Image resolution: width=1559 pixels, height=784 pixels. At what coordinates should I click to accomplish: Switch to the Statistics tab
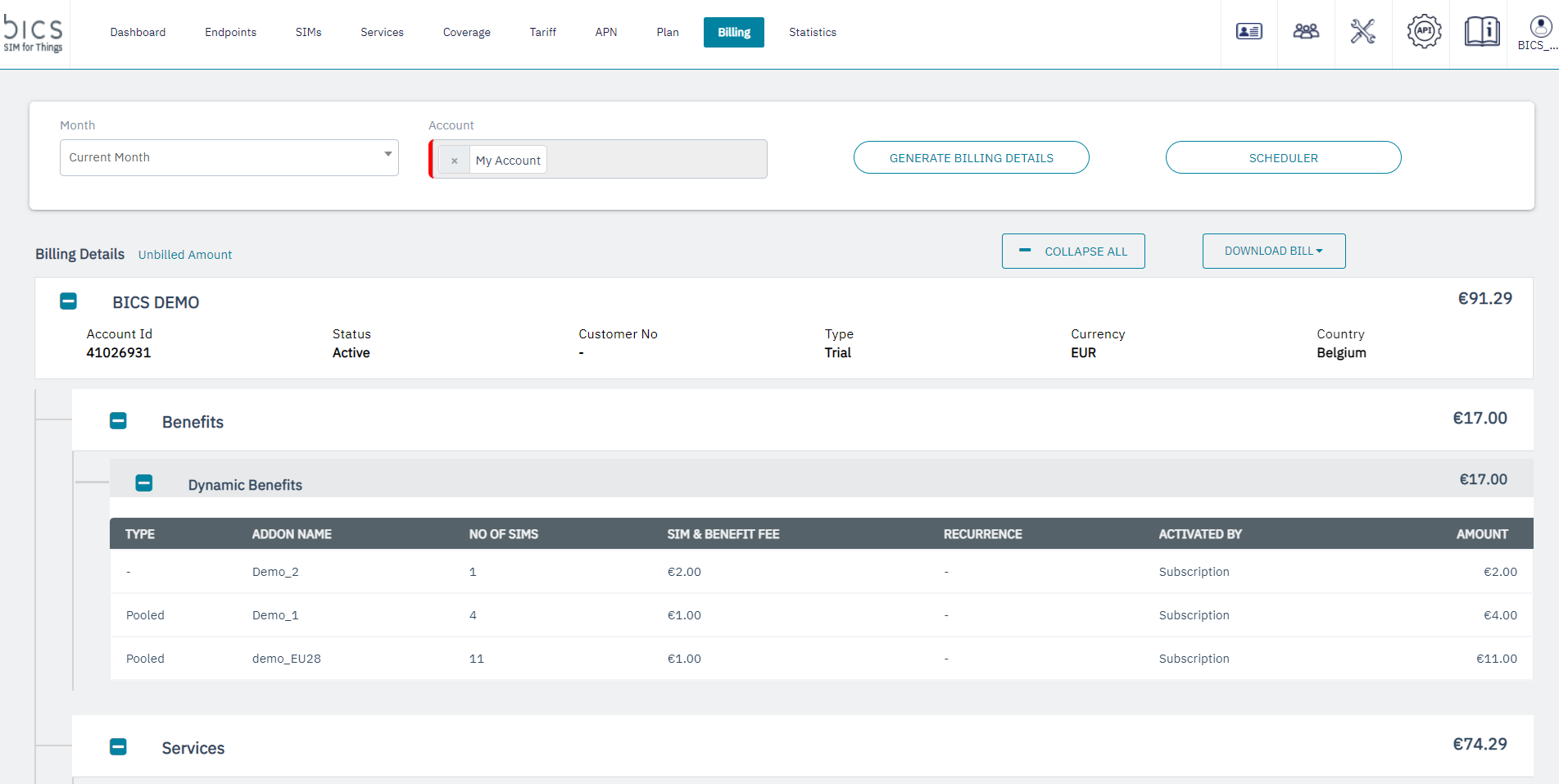coord(812,32)
